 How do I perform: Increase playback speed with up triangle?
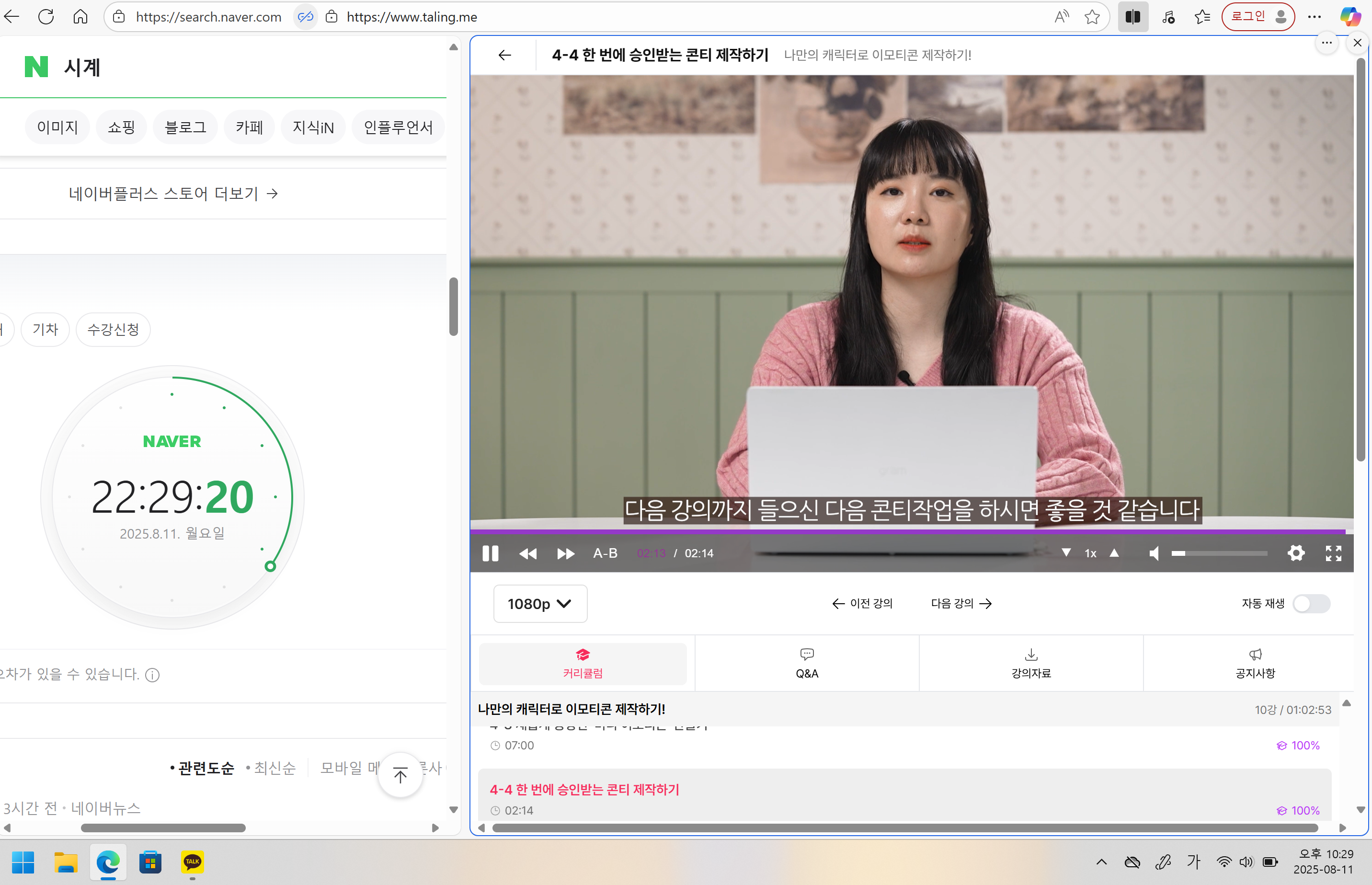[x=1114, y=553]
